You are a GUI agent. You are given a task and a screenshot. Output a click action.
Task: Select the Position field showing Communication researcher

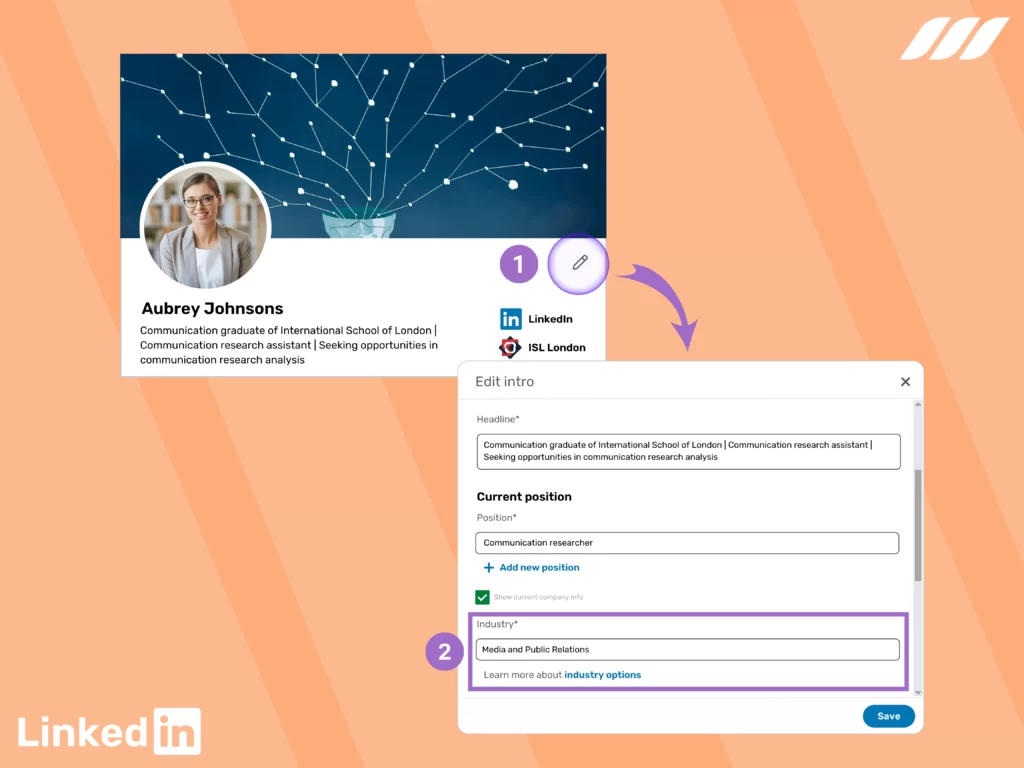(x=687, y=543)
